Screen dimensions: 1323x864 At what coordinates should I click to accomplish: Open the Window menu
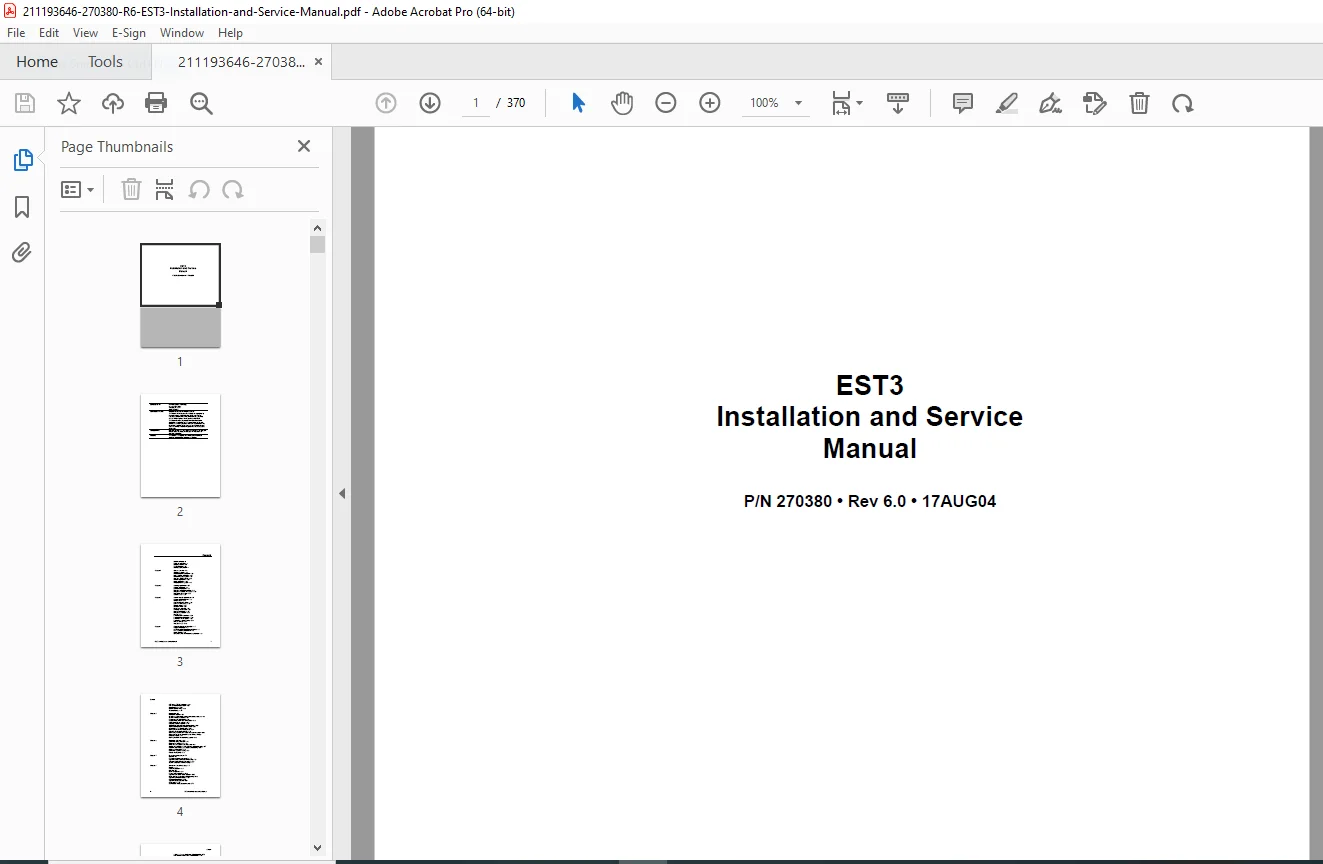click(x=182, y=33)
